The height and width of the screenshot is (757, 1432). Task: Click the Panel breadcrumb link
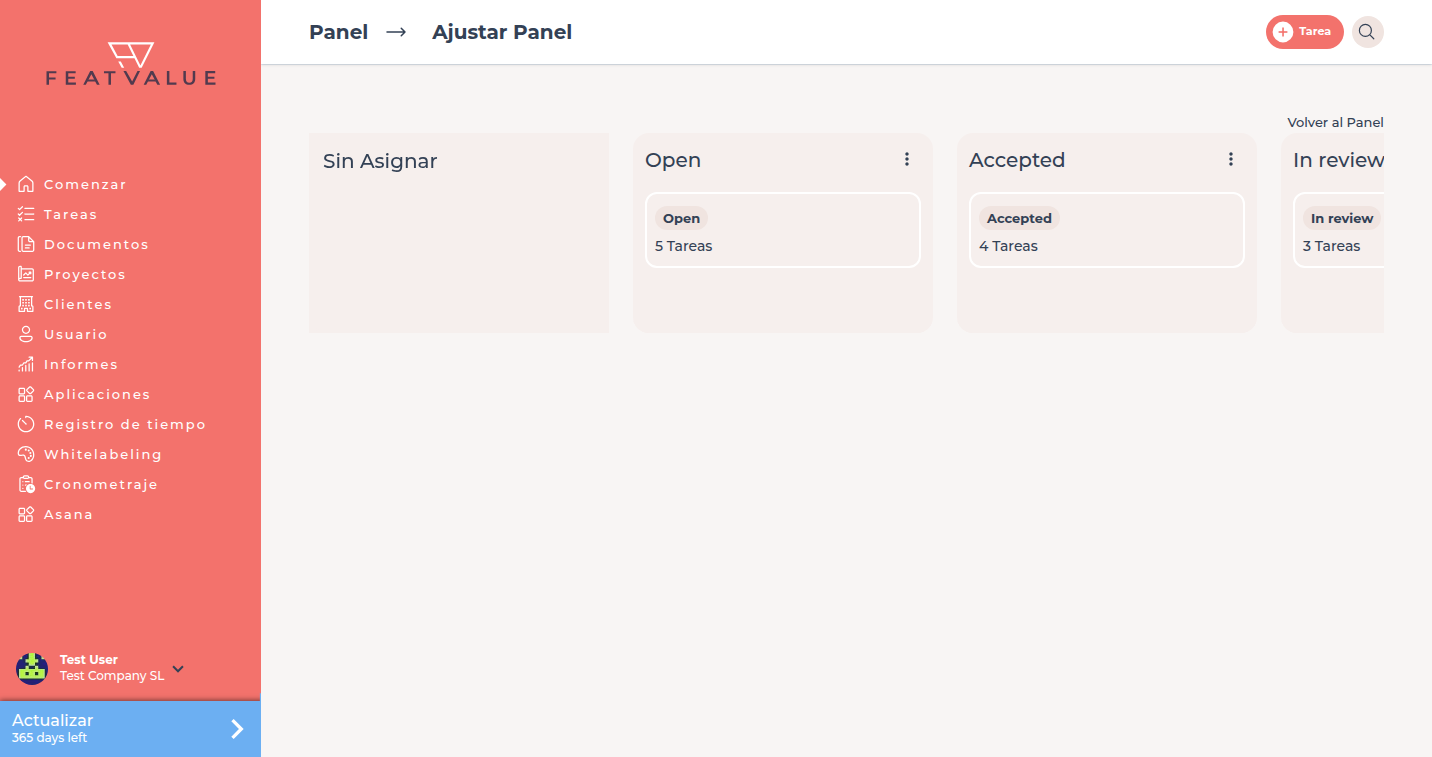338,32
